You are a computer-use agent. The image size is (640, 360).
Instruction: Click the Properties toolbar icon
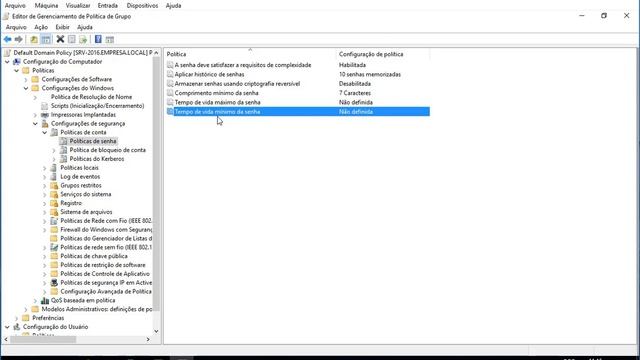(x=72, y=39)
